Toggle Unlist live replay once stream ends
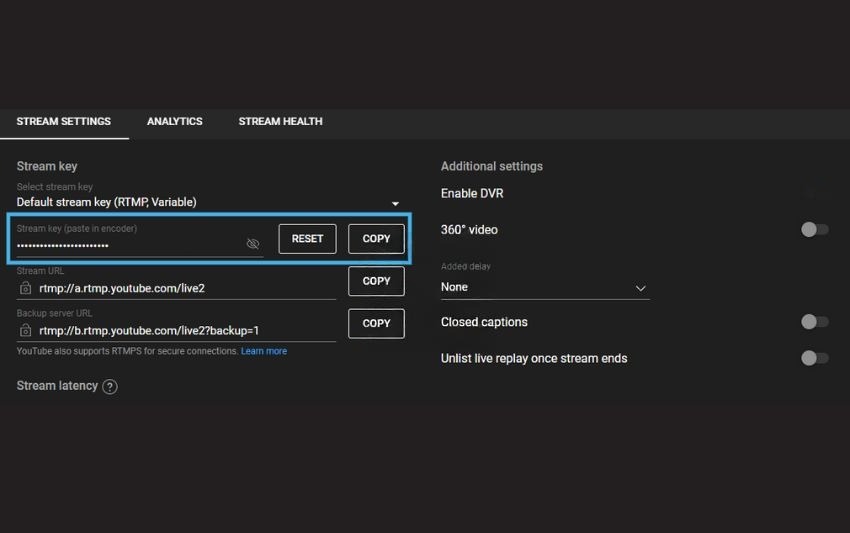This screenshot has height=533, width=850. point(814,358)
